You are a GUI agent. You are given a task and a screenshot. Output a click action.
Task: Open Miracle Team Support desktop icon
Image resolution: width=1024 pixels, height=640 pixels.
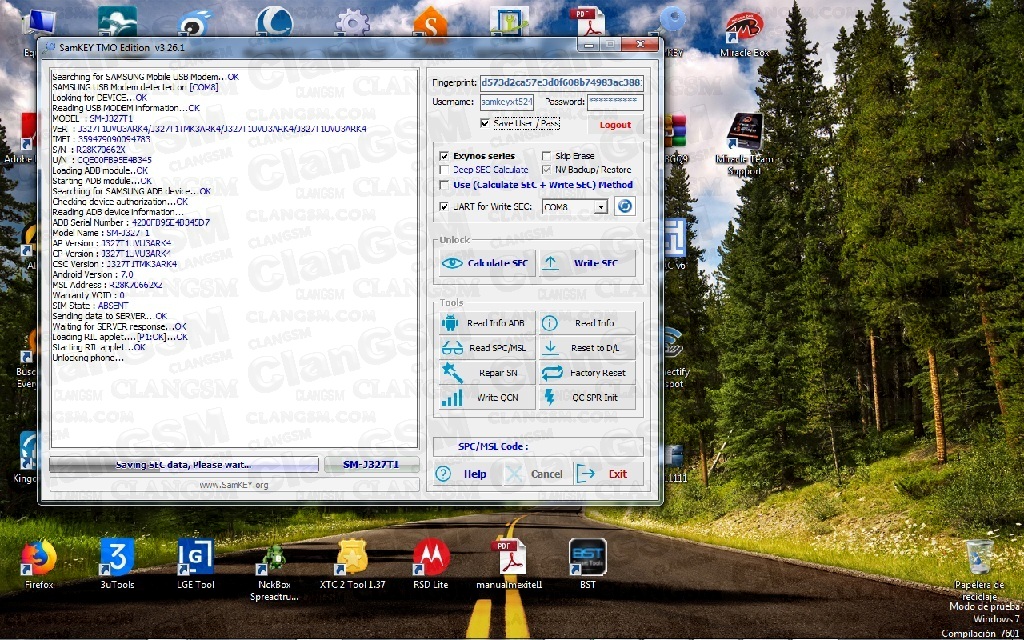coord(744,145)
